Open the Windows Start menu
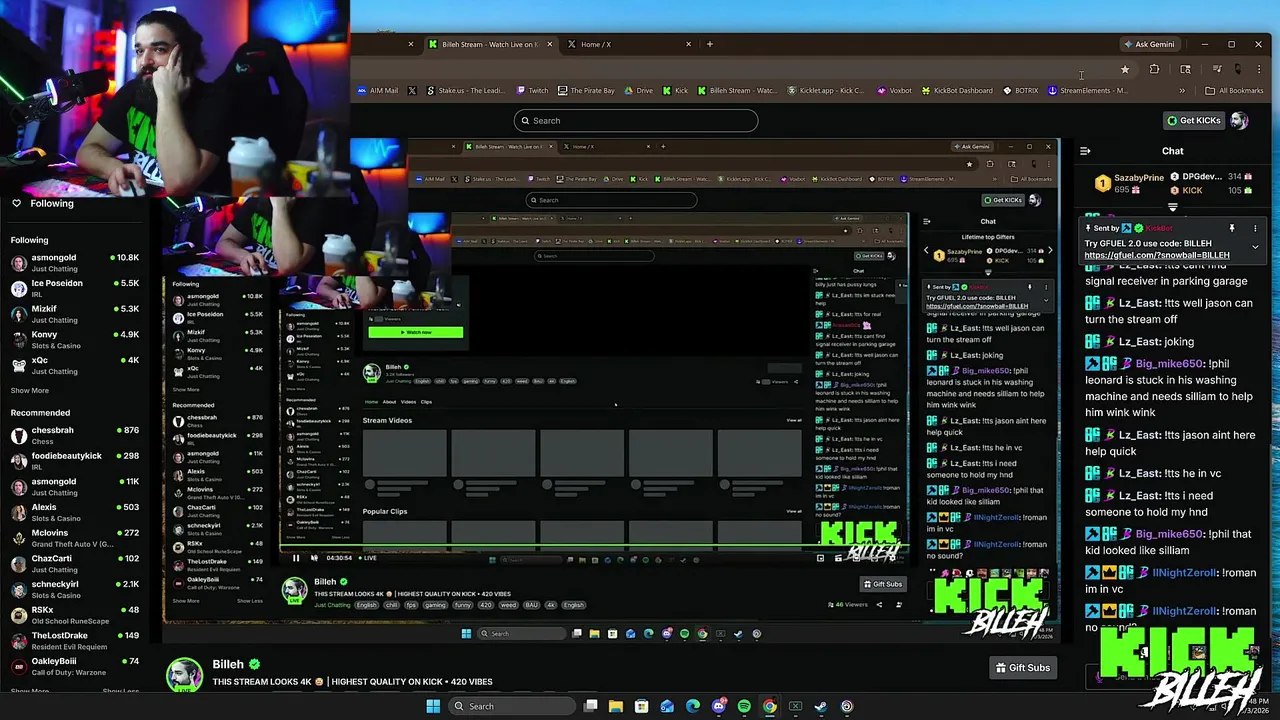This screenshot has width=1280, height=720. tap(433, 706)
